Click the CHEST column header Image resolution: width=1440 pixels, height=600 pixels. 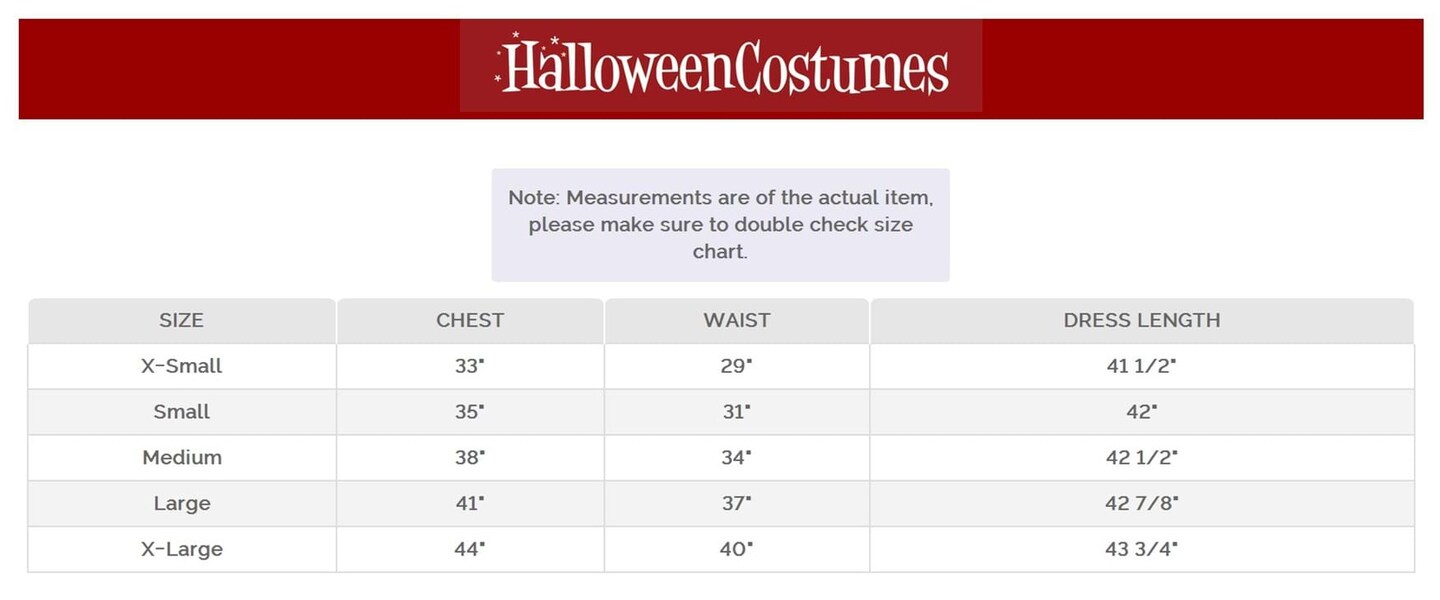point(470,321)
